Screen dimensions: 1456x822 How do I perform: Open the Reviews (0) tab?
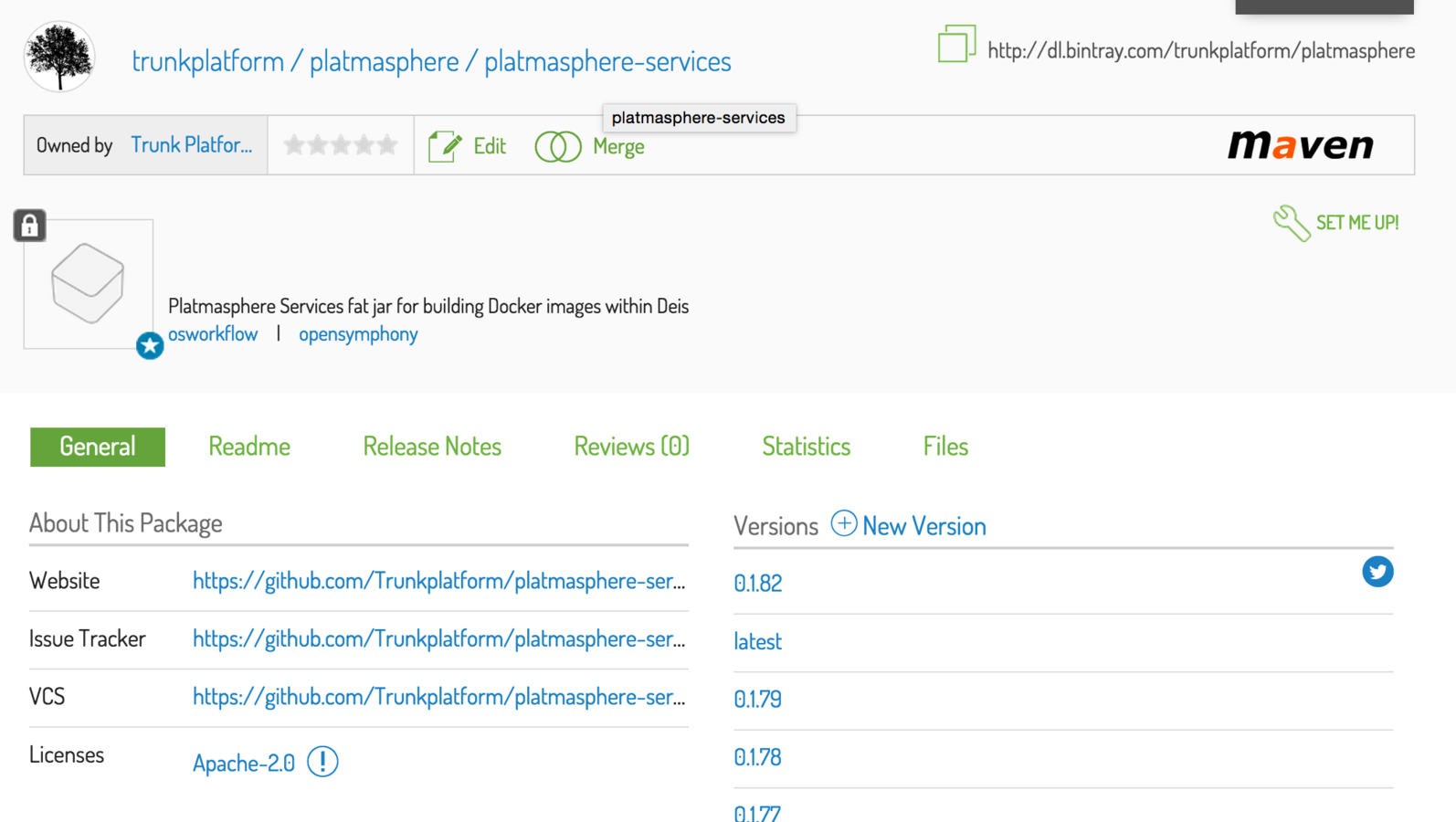click(631, 447)
